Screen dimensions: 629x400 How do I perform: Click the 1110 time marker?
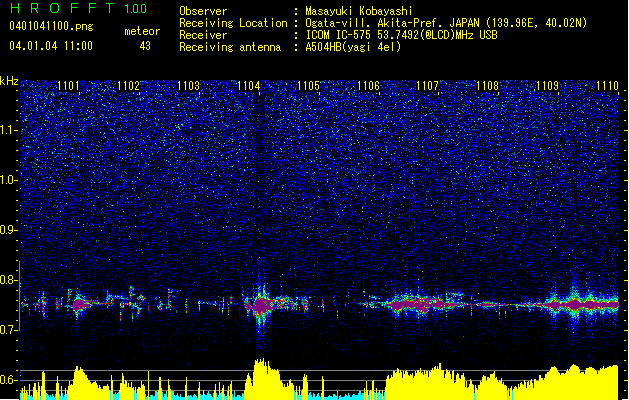pos(607,85)
